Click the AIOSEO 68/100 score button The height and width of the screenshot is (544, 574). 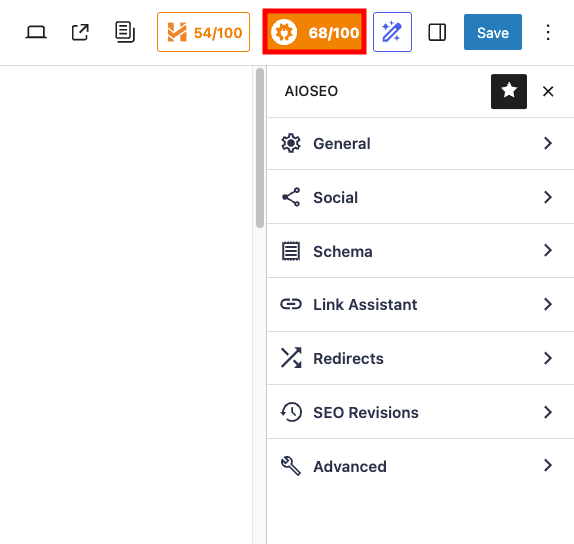click(x=314, y=32)
